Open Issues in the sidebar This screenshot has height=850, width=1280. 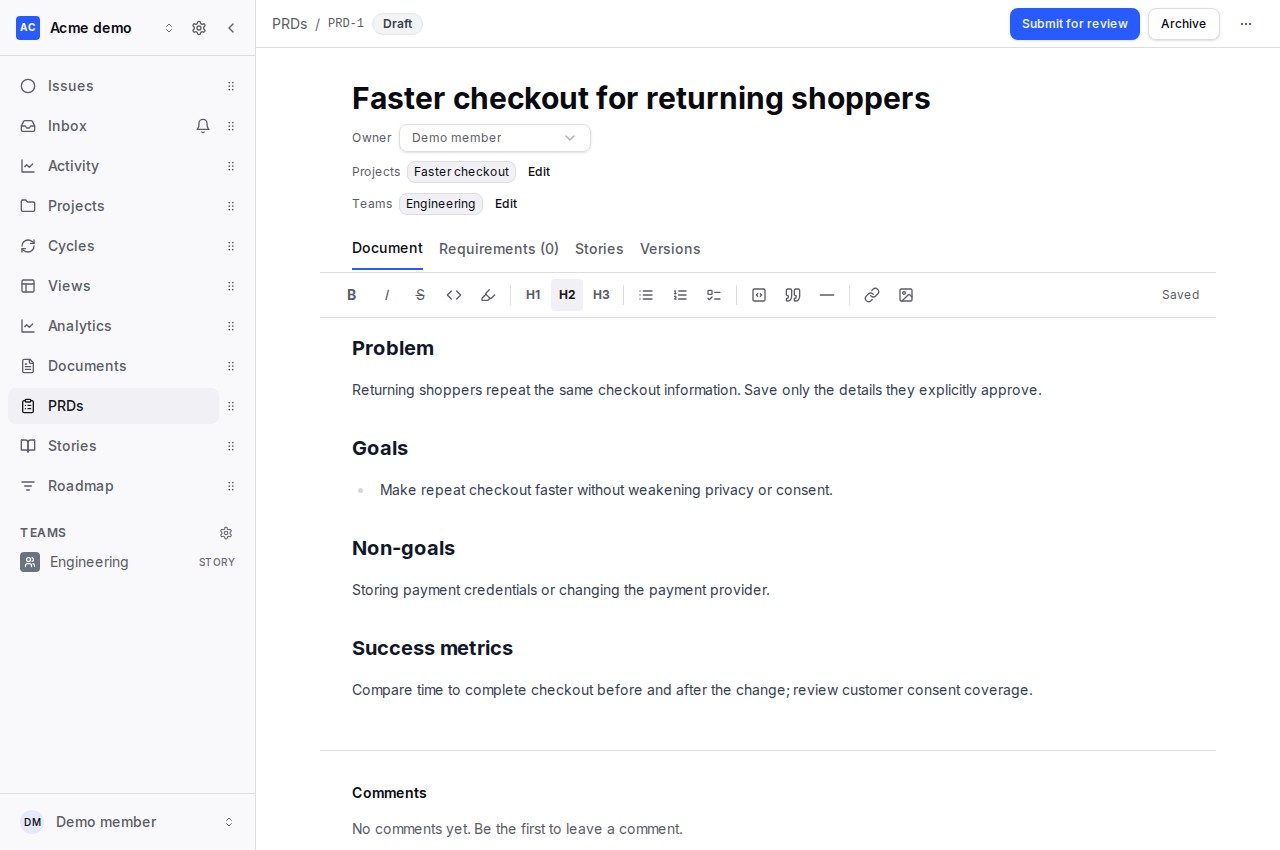pos(114,86)
